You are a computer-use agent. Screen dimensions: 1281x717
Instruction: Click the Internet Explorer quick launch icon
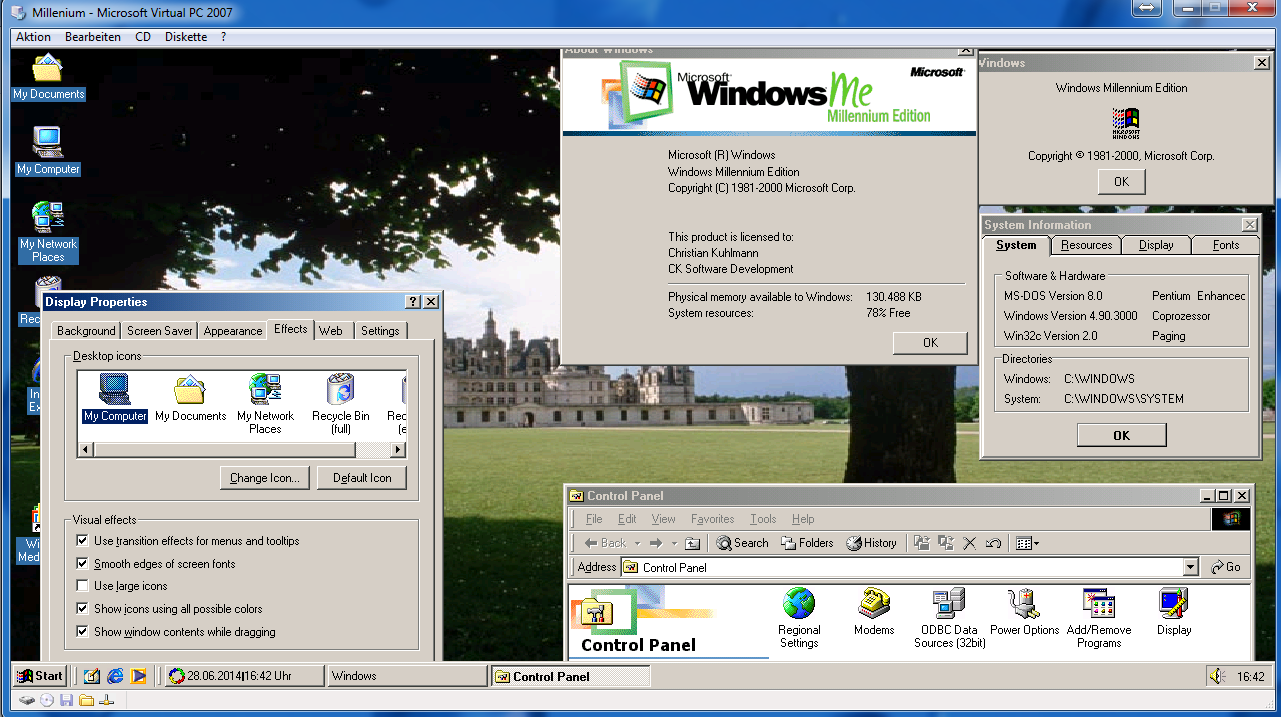pyautogui.click(x=116, y=676)
